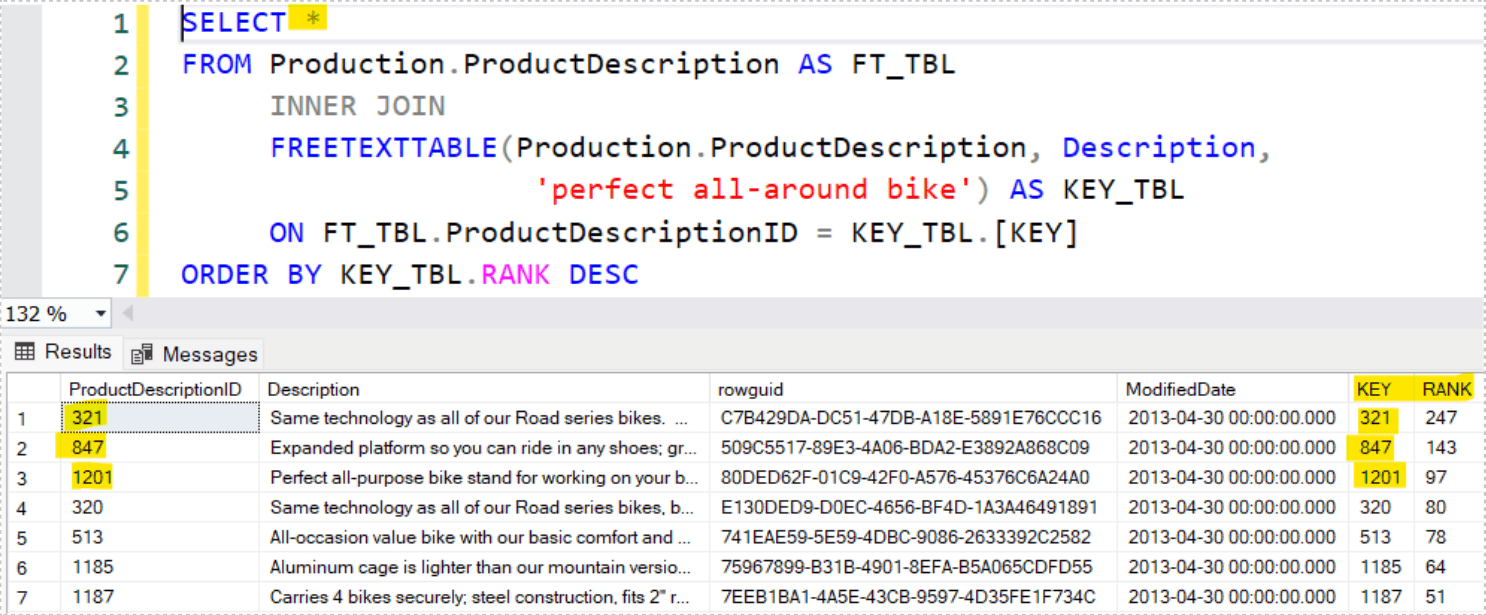Select the Description column header

pos(313,389)
